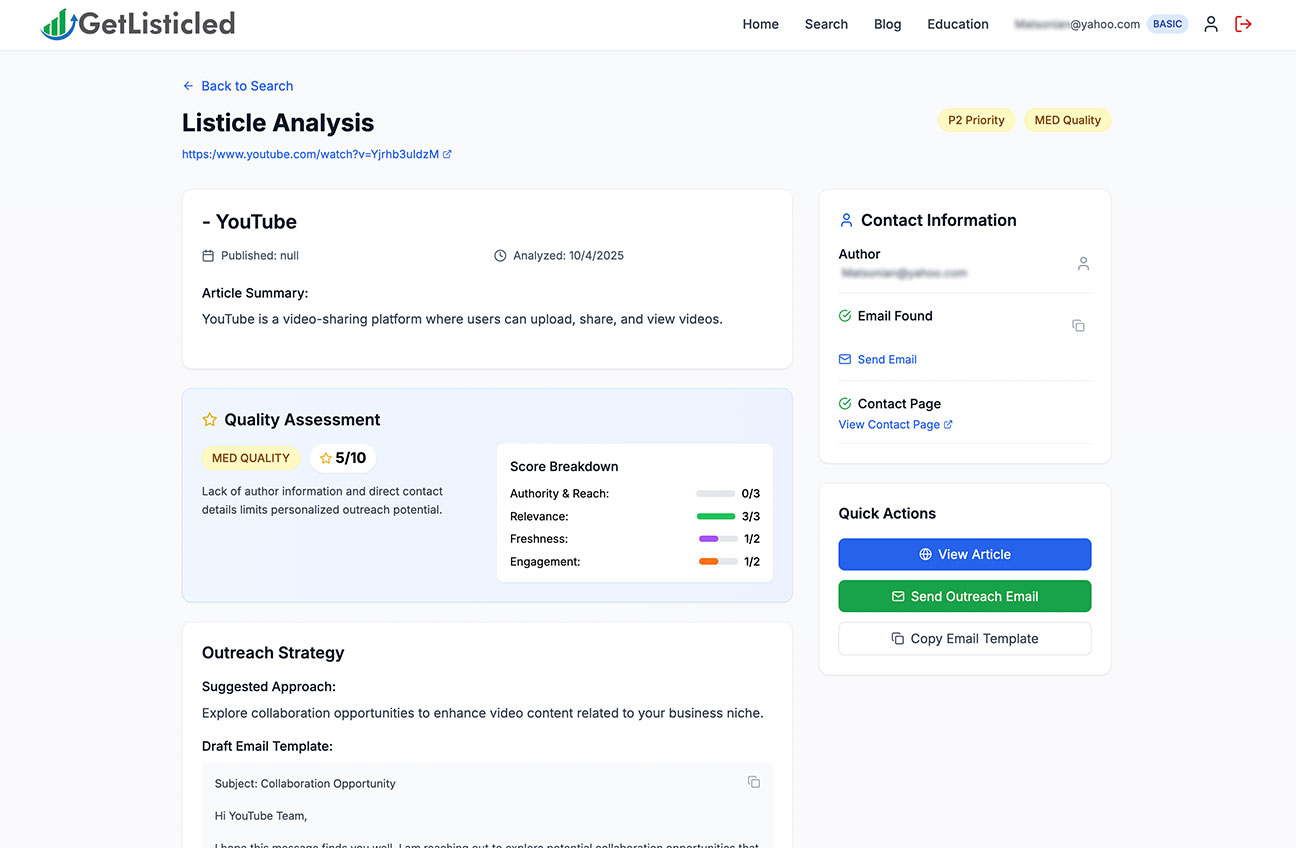Open the Education nav item
This screenshot has height=848, width=1296.
point(957,24)
